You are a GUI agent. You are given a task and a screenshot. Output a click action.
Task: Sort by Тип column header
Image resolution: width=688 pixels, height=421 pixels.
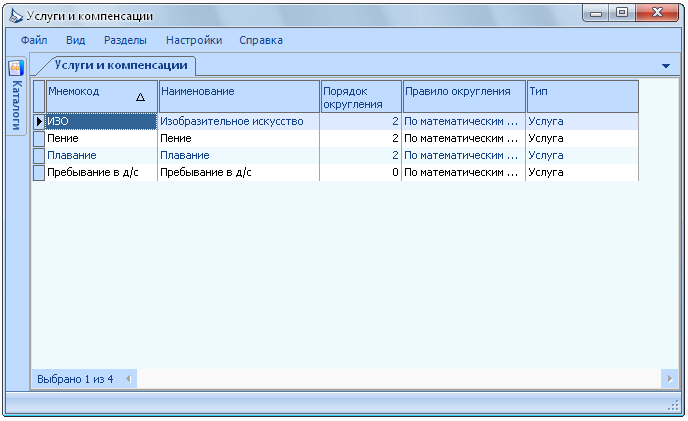click(x=583, y=97)
